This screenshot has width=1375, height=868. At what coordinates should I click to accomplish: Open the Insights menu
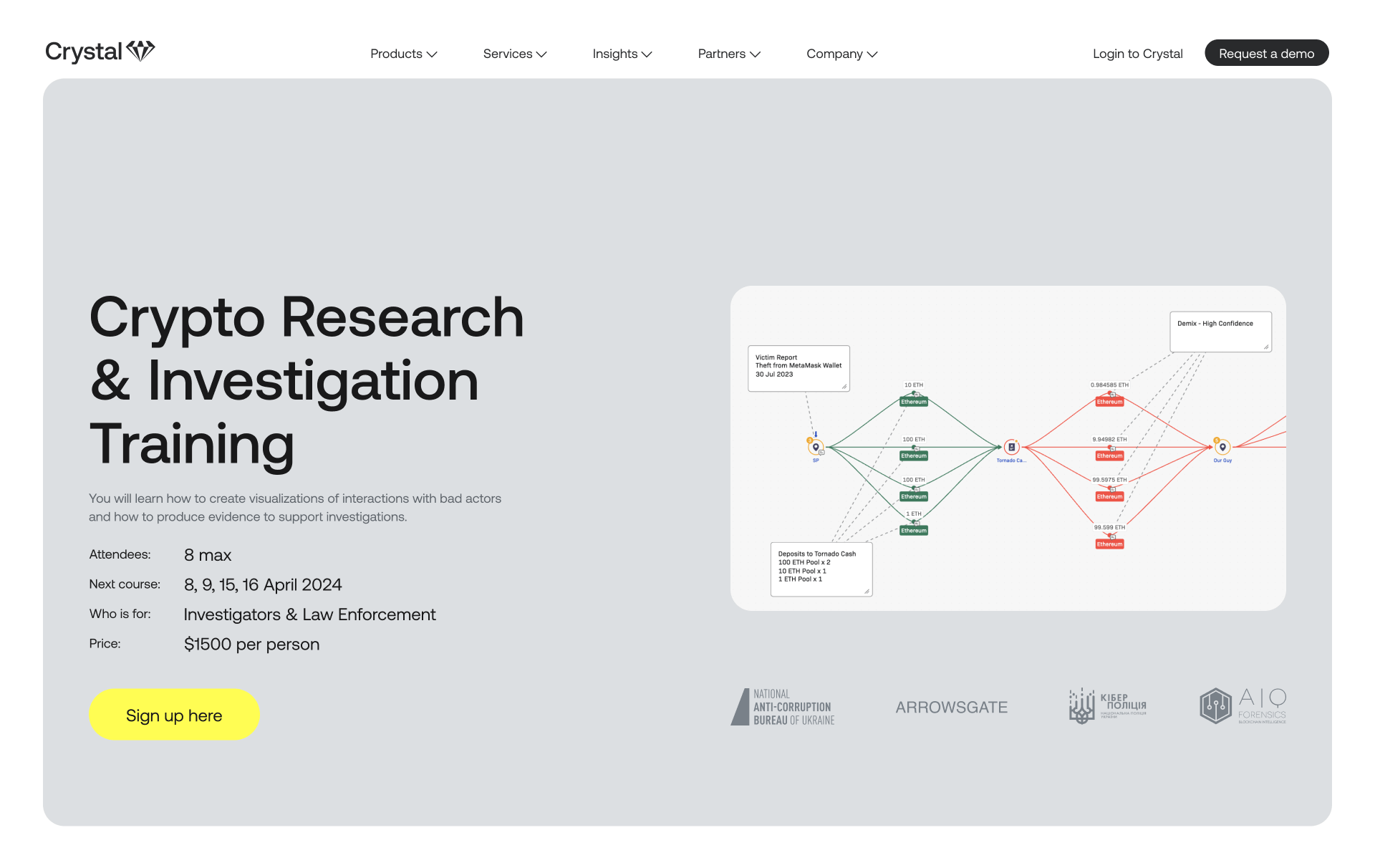[622, 53]
